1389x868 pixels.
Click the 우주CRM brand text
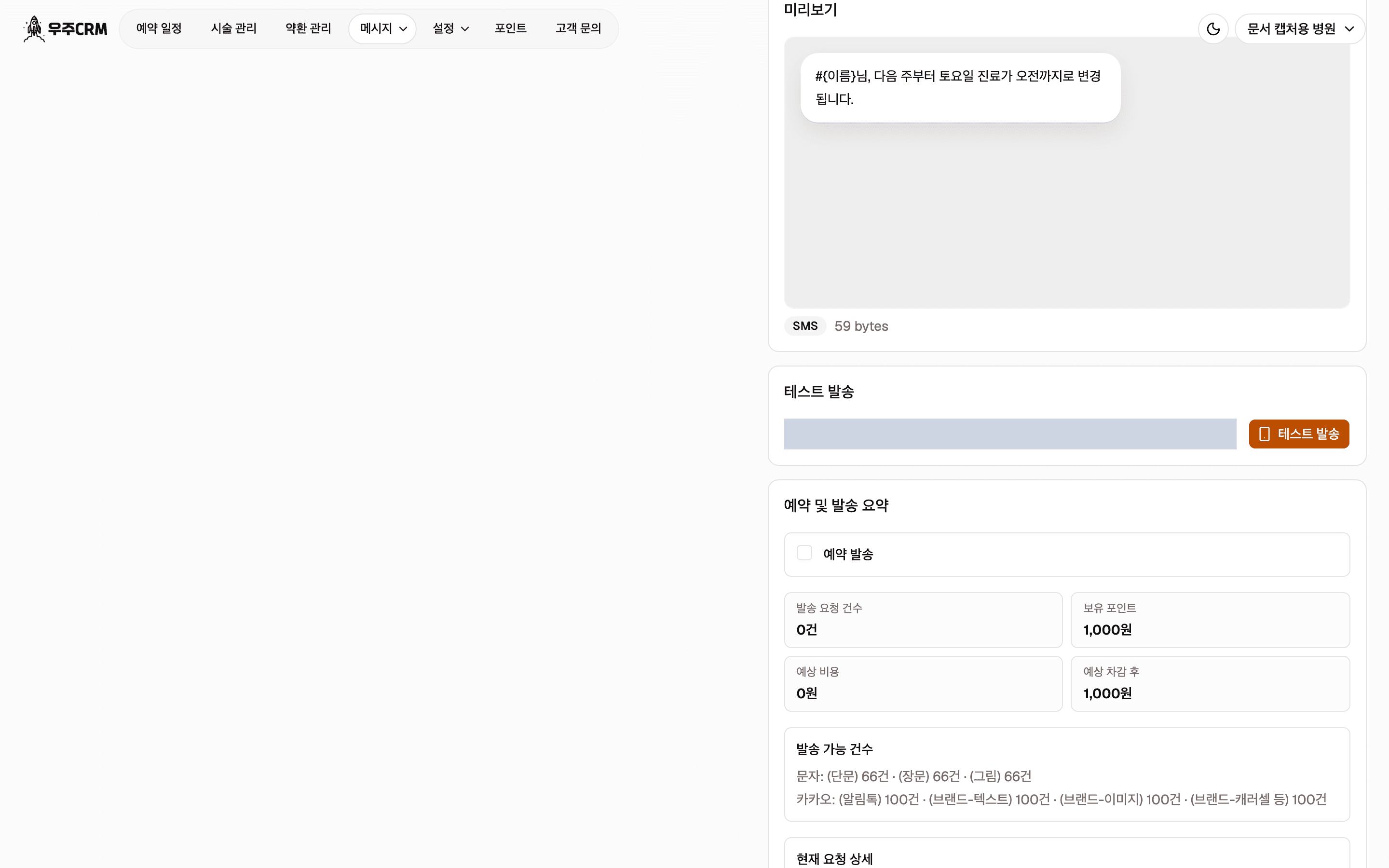pyautogui.click(x=78, y=29)
